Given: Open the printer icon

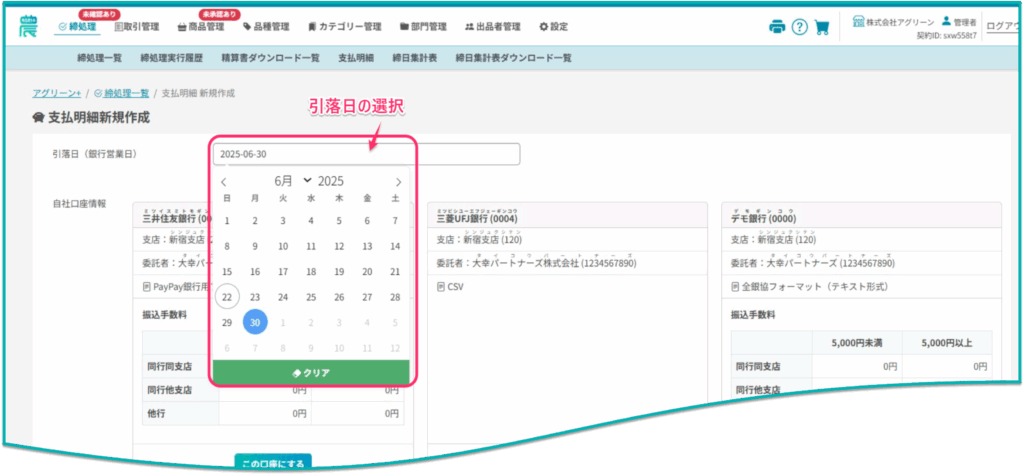Looking at the screenshot, I should click(x=776, y=27).
